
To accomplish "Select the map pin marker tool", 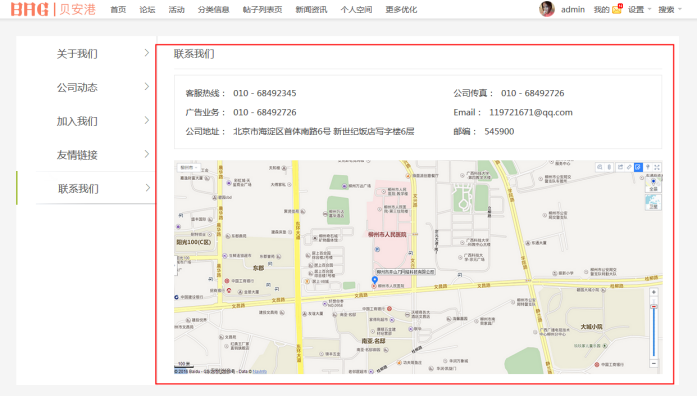I will click(648, 167).
